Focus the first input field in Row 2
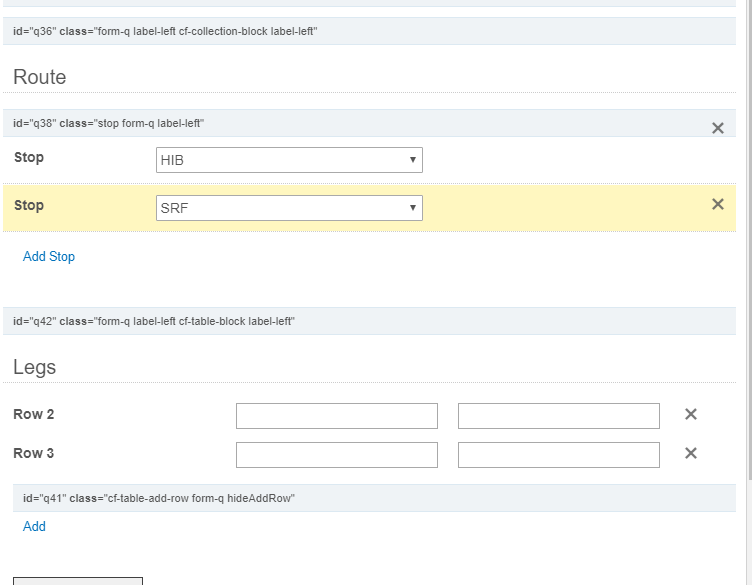Screen dimensions: 752x585 337,416
